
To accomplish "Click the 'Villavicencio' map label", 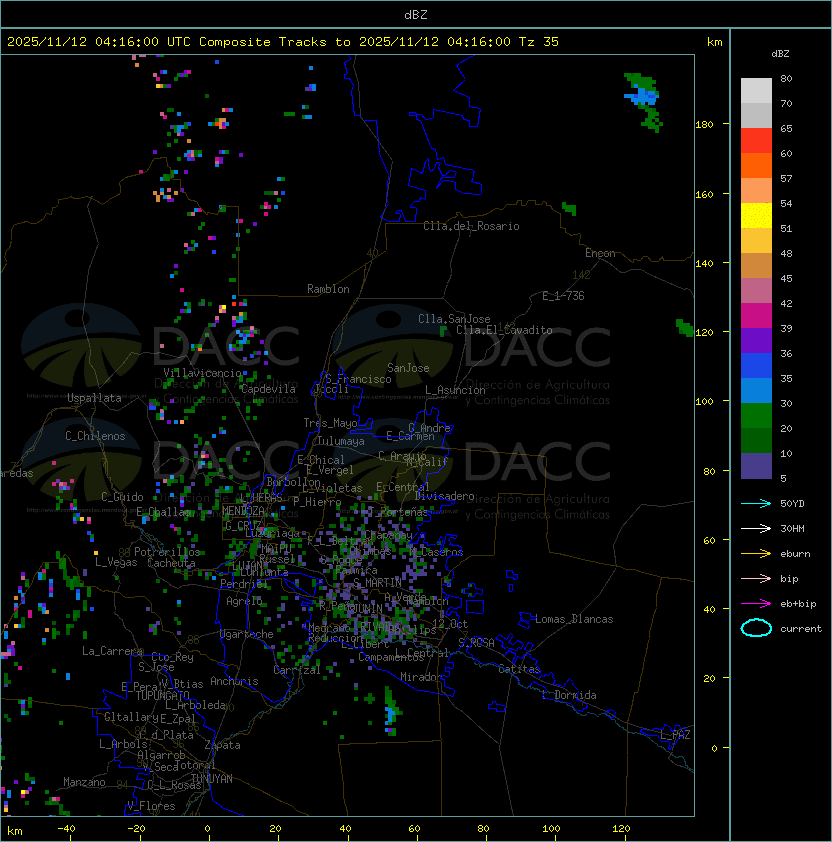I will coord(202,373).
